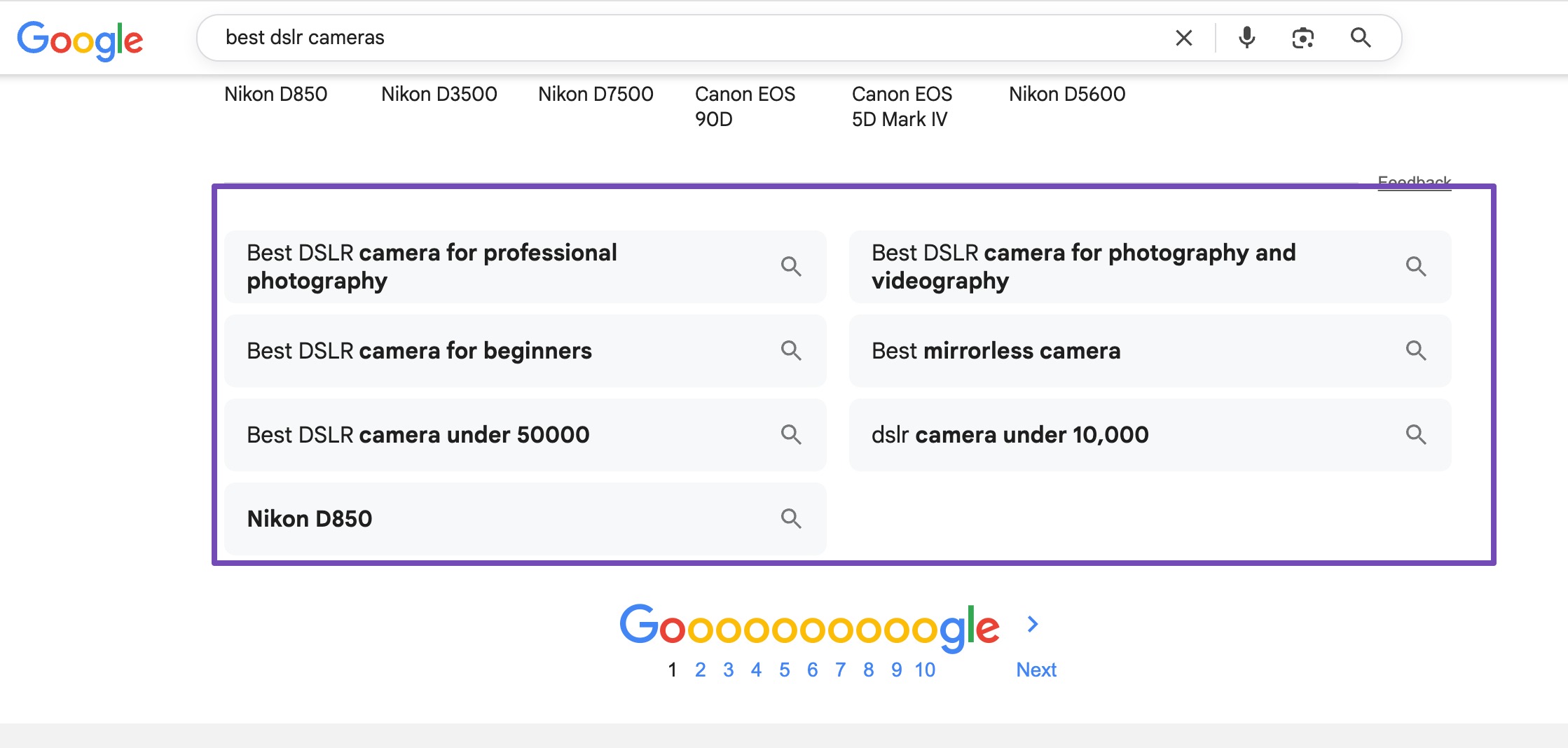Go to results page 5
The width and height of the screenshot is (1568, 748).
785,670
